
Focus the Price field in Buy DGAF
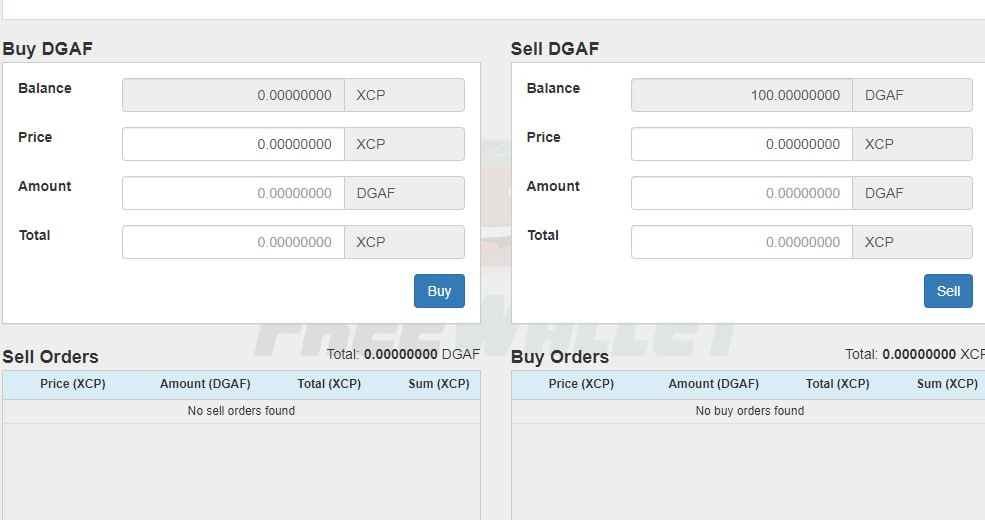[x=234, y=144]
